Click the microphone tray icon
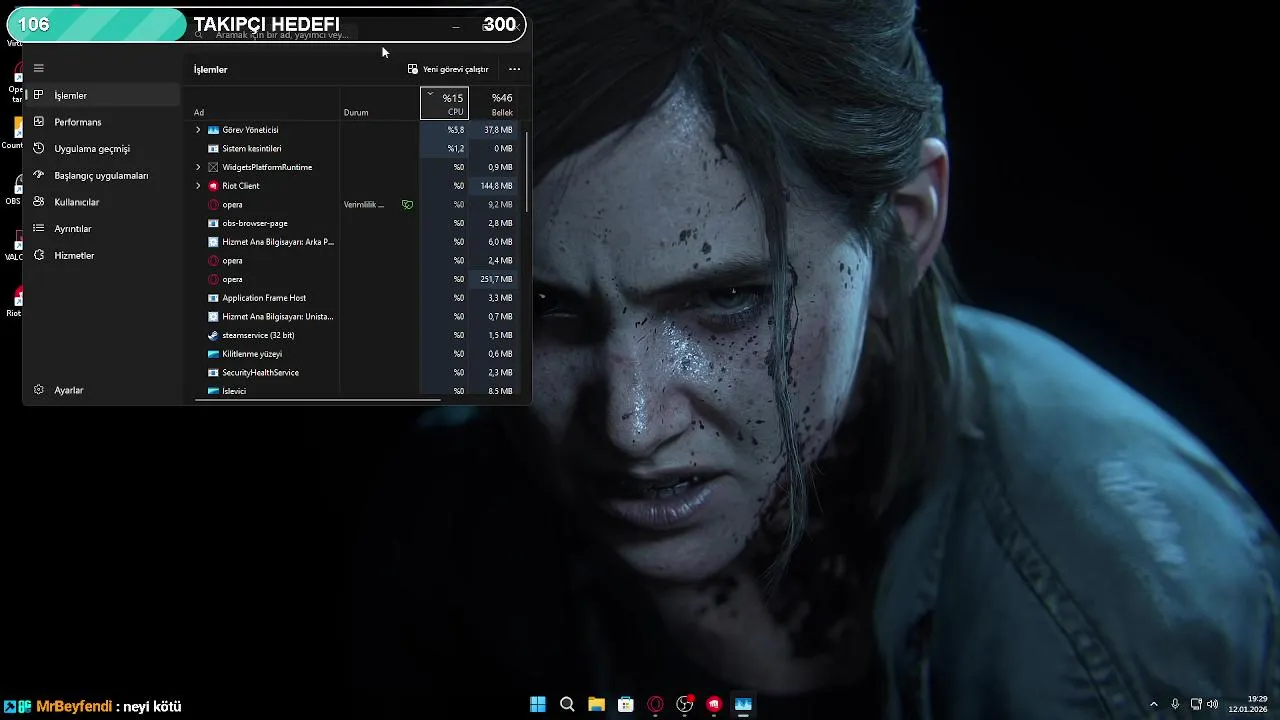 (1175, 704)
